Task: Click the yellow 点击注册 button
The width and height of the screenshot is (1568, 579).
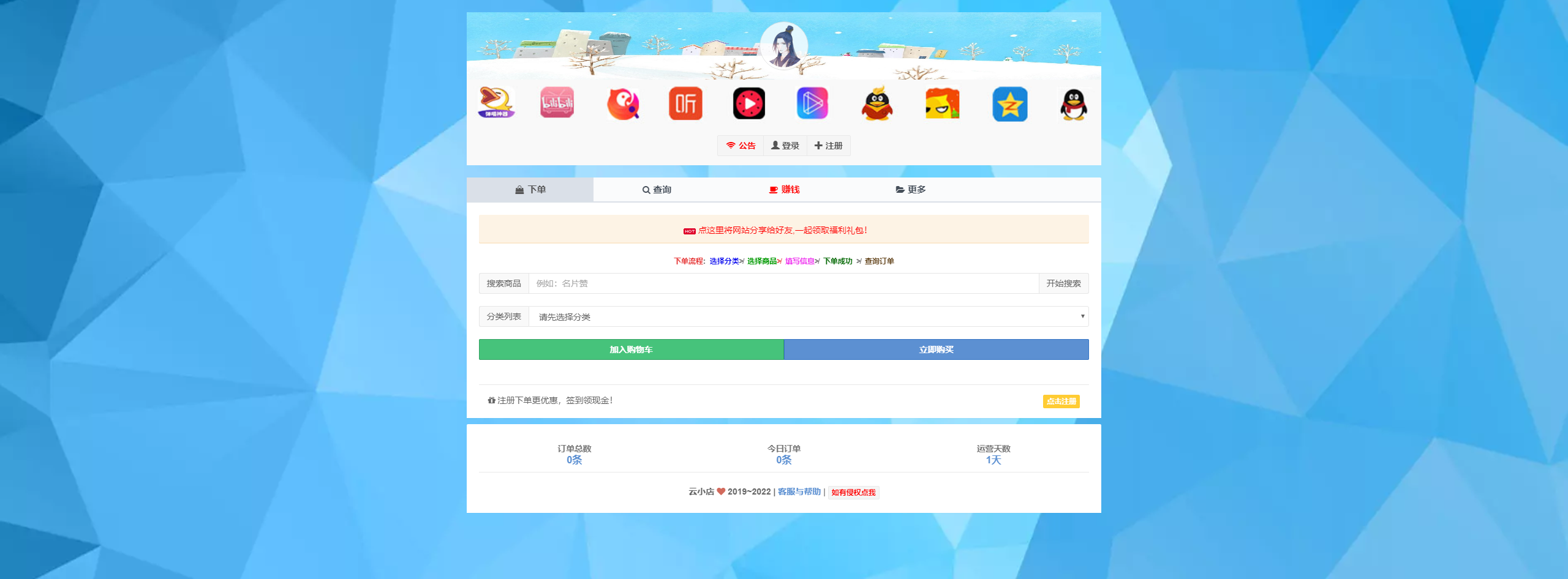Action: (x=1061, y=402)
